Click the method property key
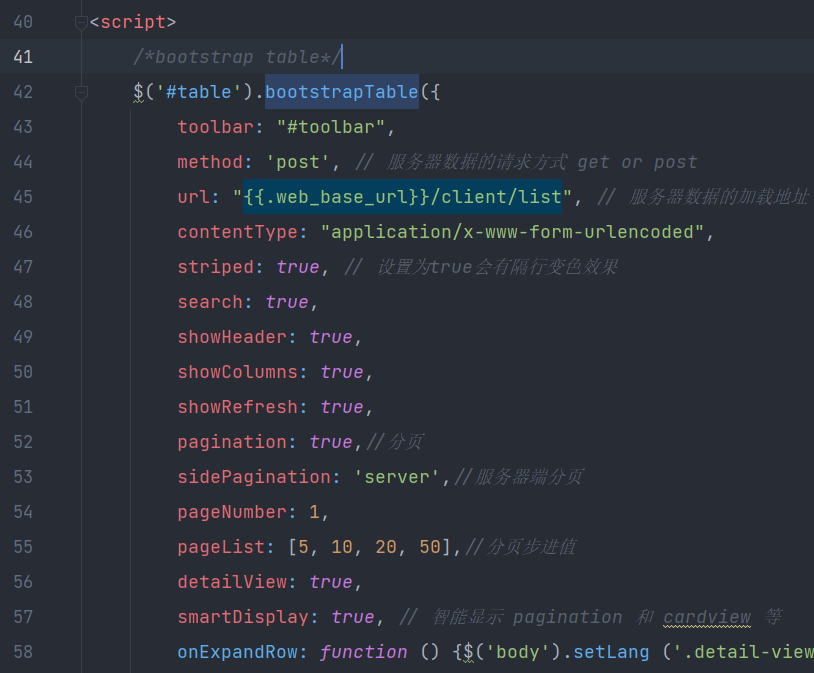The height and width of the screenshot is (673, 814). 210,162
